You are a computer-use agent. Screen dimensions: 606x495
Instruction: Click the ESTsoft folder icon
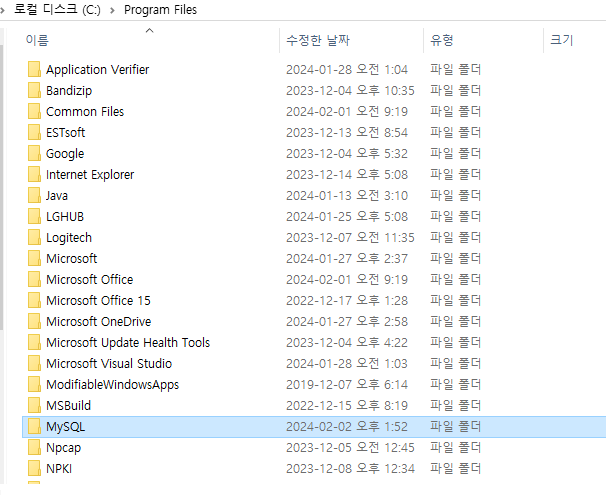click(34, 133)
